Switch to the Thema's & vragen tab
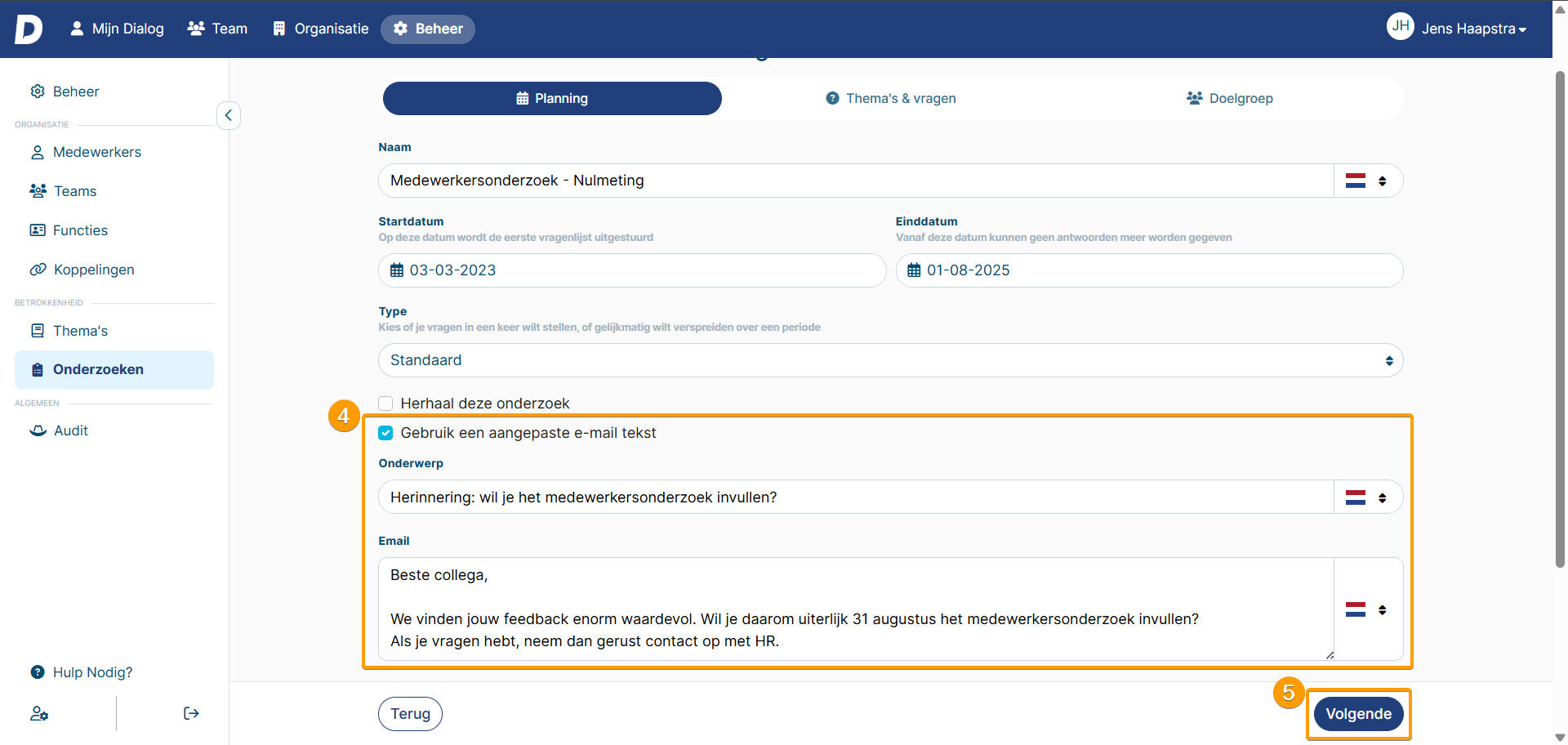1568x745 pixels. point(891,98)
